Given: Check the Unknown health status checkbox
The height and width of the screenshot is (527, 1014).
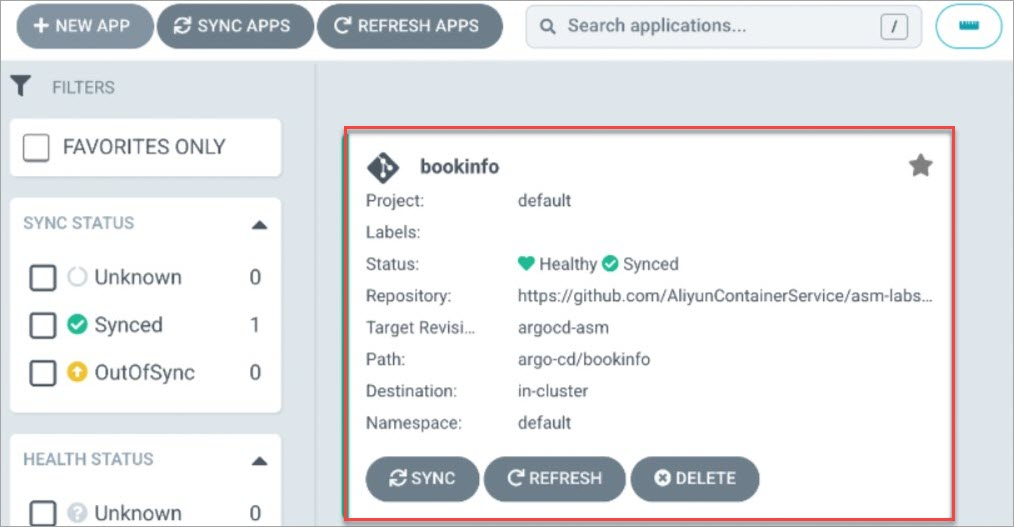Looking at the screenshot, I should pyautogui.click(x=43, y=513).
